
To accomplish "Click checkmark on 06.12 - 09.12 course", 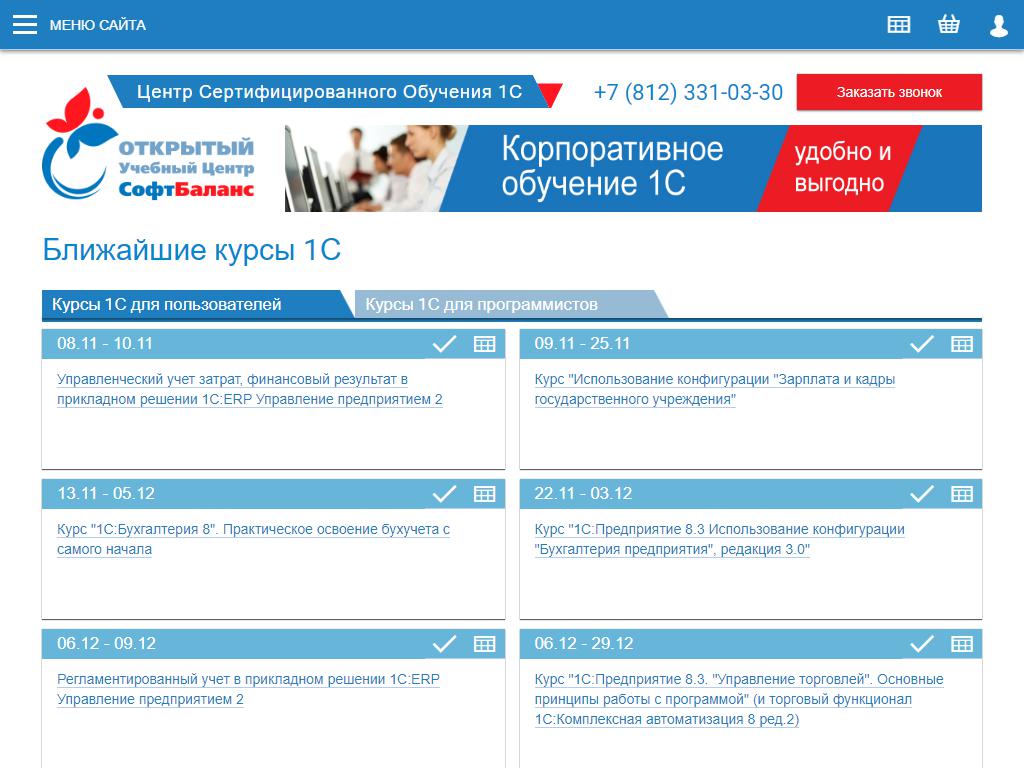I will point(444,644).
